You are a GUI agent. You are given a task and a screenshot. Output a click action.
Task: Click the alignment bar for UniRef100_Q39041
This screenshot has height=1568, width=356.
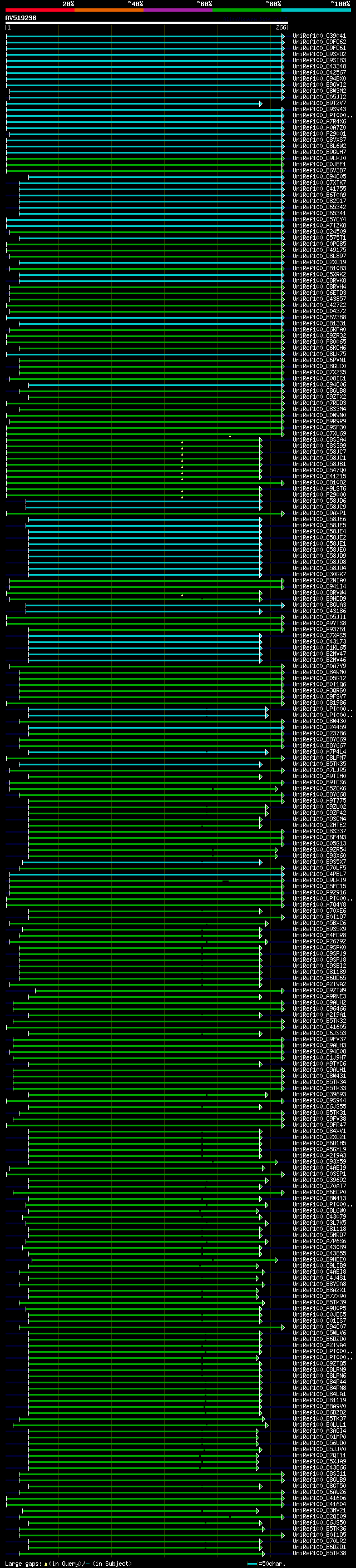pyautogui.click(x=145, y=36)
